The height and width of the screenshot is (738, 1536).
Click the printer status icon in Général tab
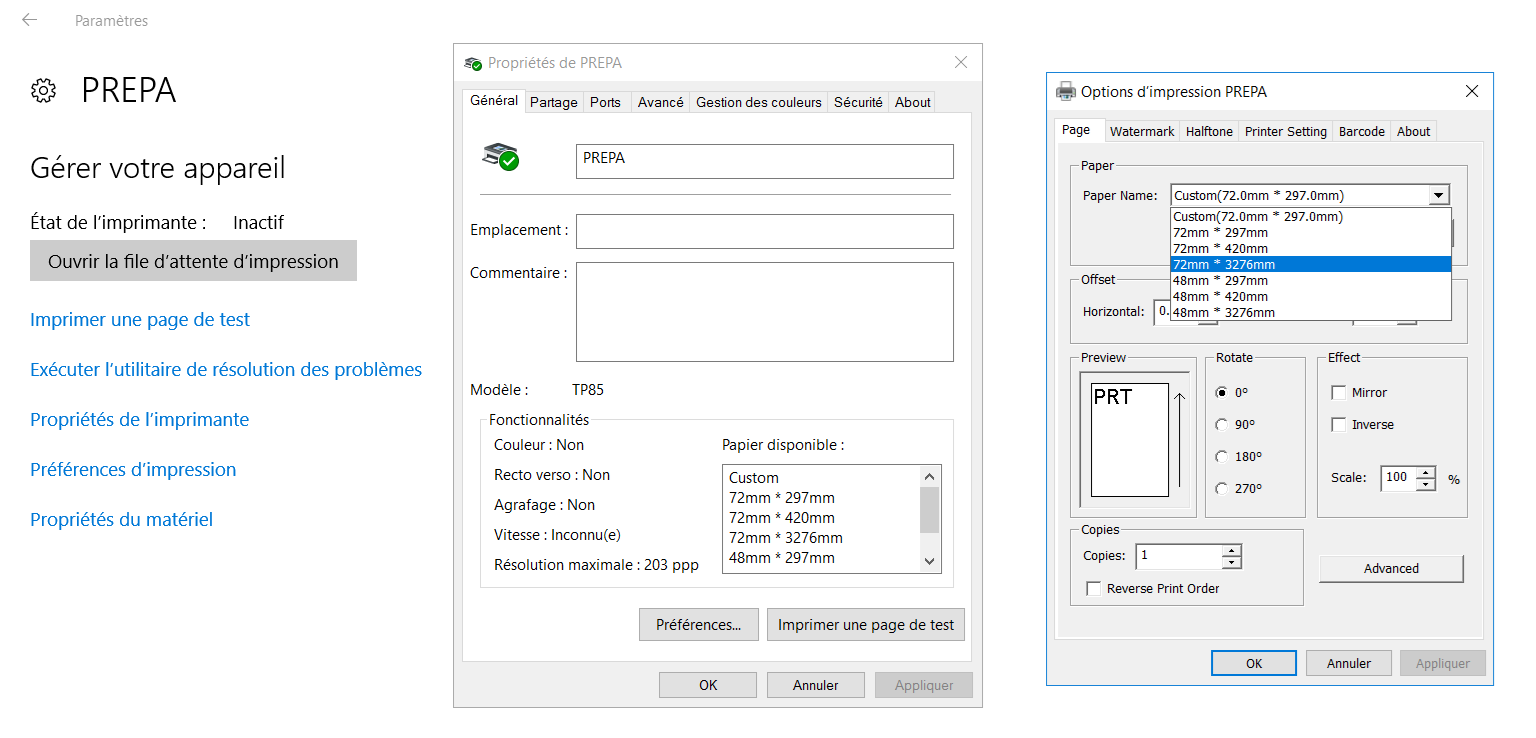(501, 157)
